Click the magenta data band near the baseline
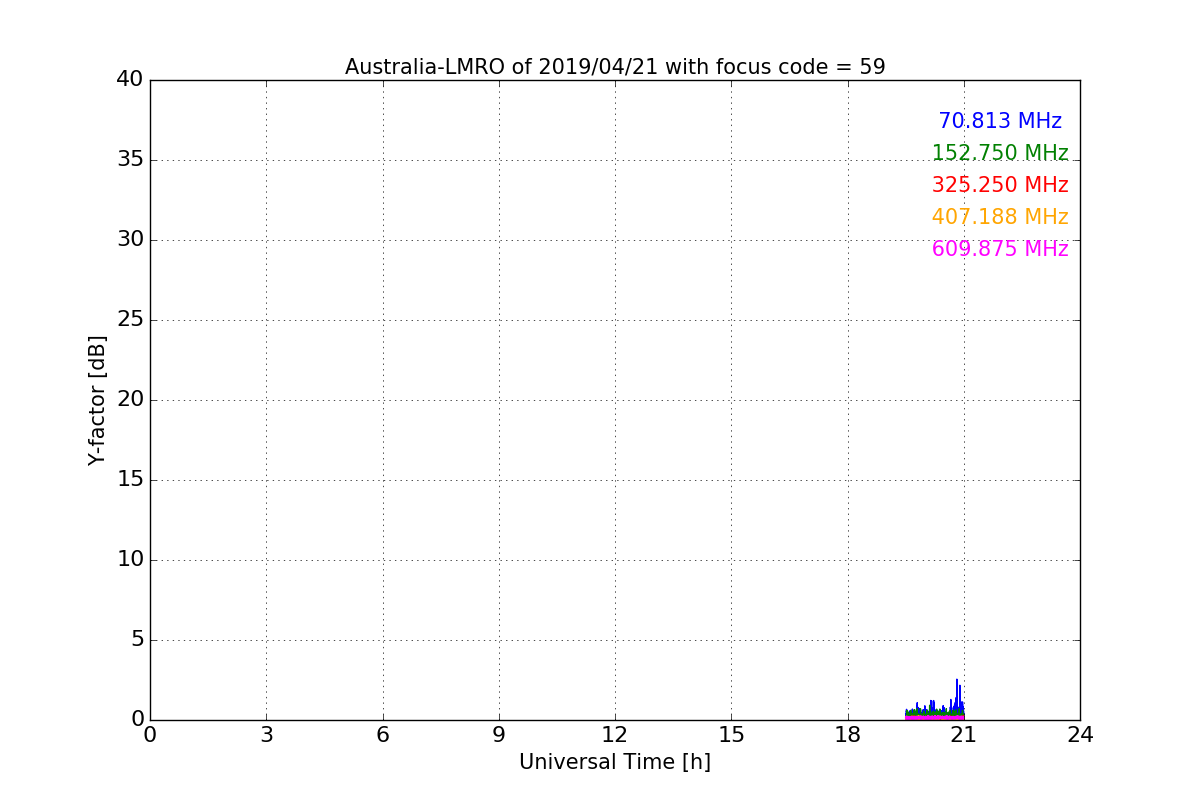Image resolution: width=1200 pixels, height=800 pixels. pos(934,717)
